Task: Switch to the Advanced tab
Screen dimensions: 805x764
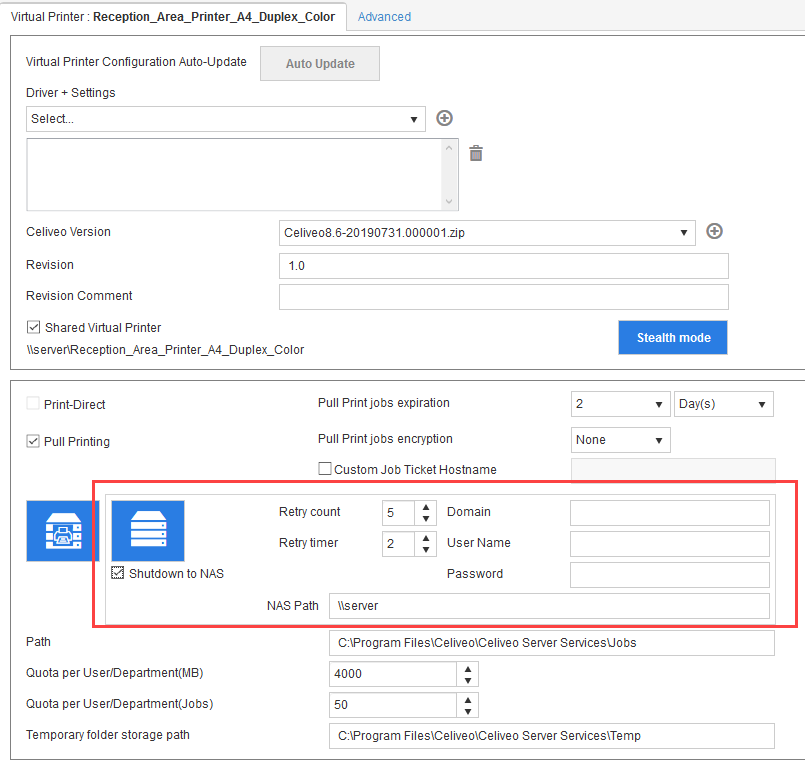Action: pyautogui.click(x=384, y=16)
